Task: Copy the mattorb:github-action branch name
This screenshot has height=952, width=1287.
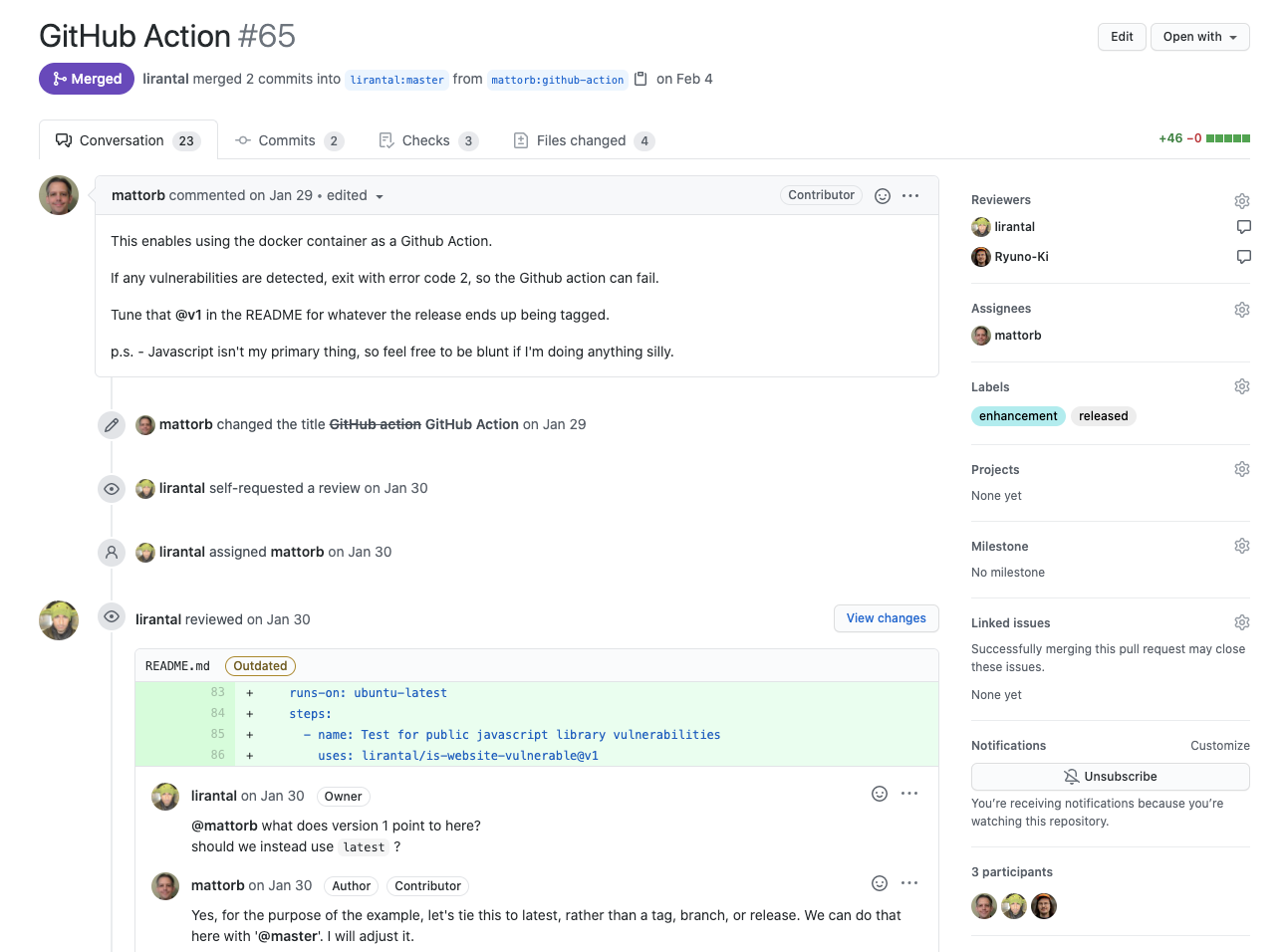Action: coord(641,79)
